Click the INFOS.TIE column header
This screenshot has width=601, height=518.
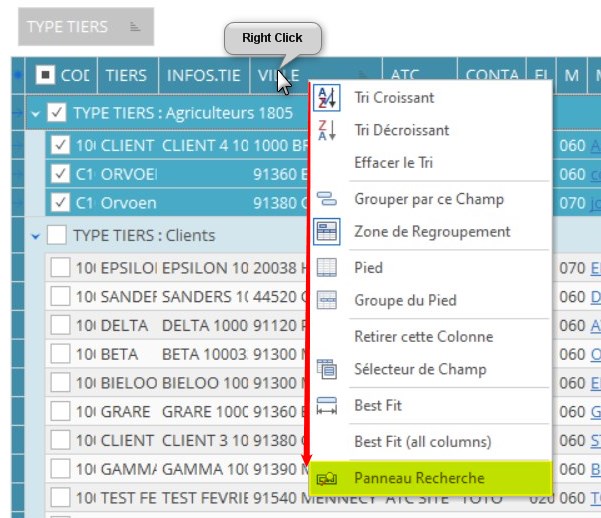tap(203, 75)
